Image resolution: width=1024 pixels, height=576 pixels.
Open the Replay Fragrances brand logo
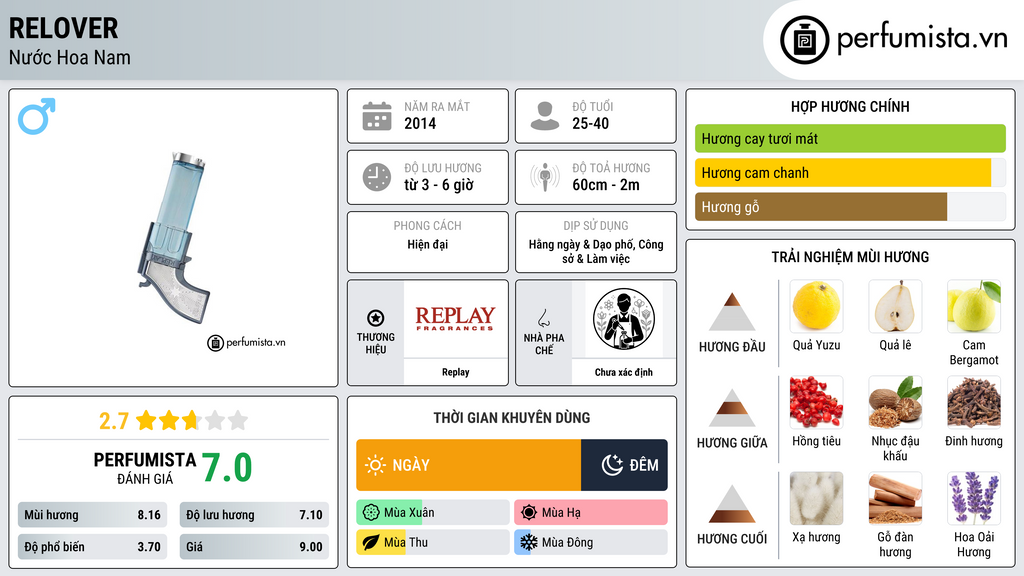(x=455, y=319)
